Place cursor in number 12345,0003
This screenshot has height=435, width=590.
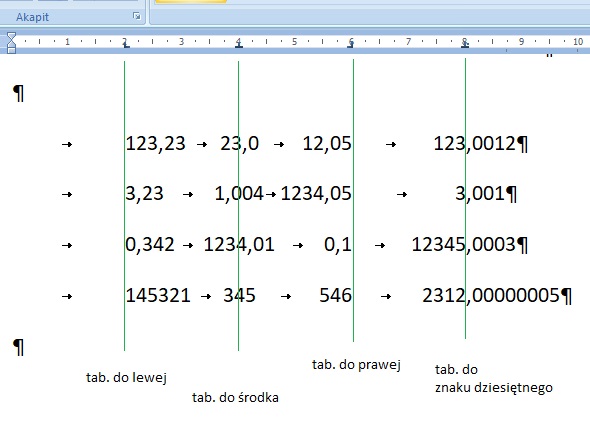click(464, 245)
